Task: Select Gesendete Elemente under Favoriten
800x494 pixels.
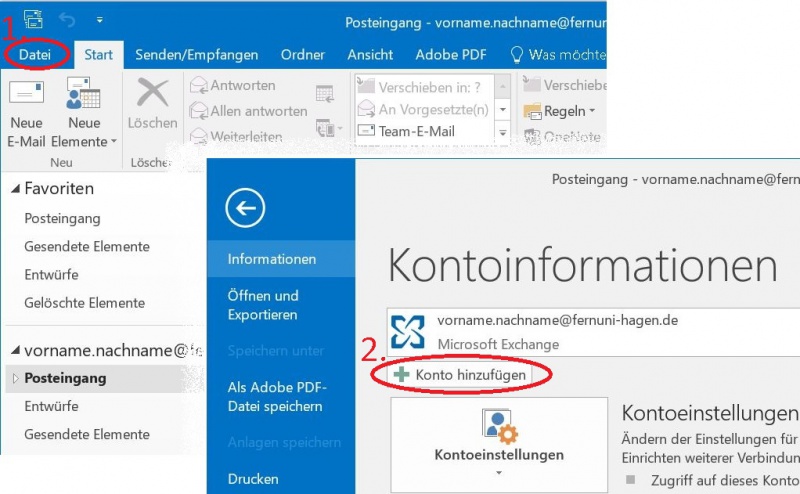Action: tap(87, 246)
